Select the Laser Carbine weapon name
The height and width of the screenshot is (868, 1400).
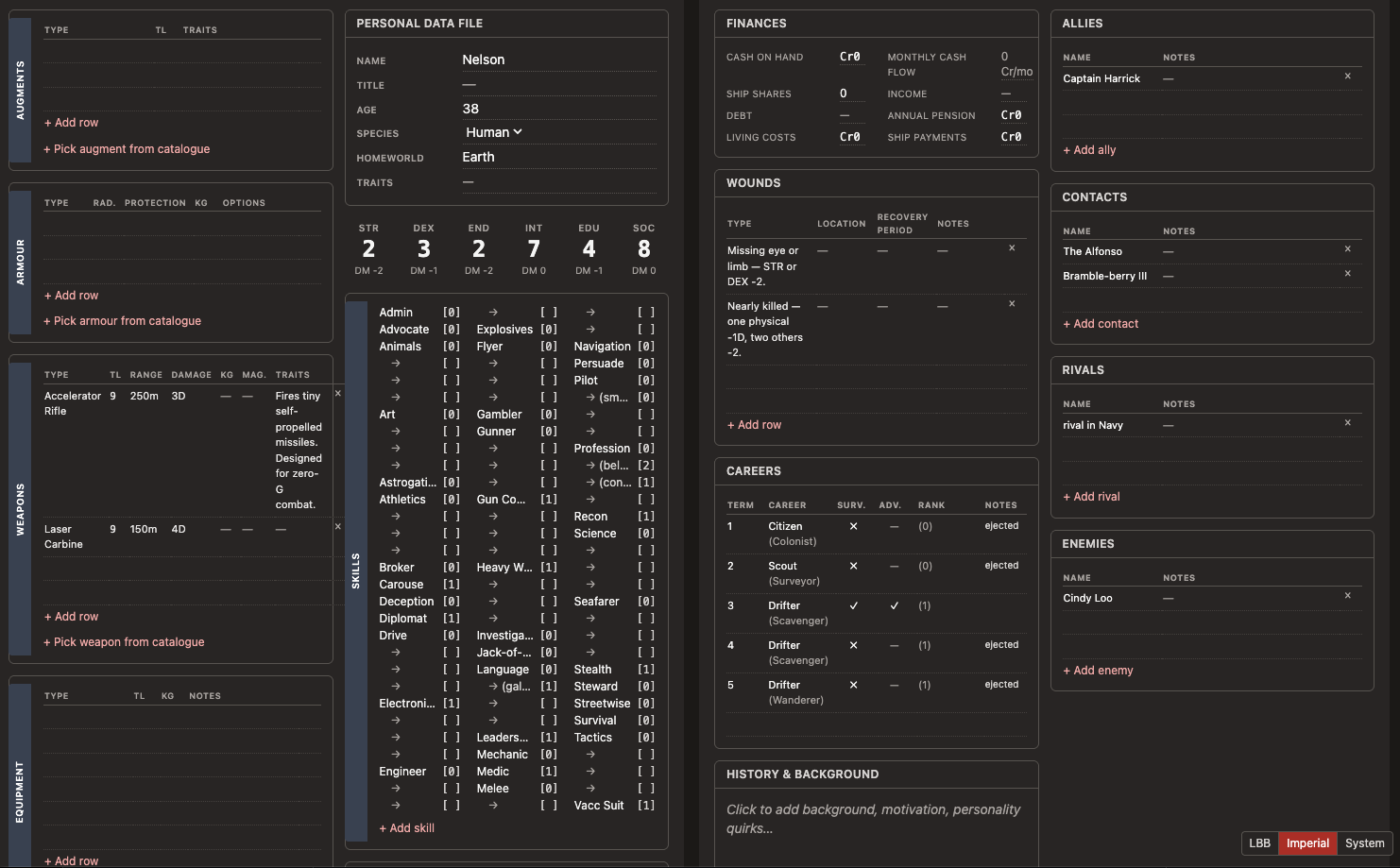tap(63, 536)
